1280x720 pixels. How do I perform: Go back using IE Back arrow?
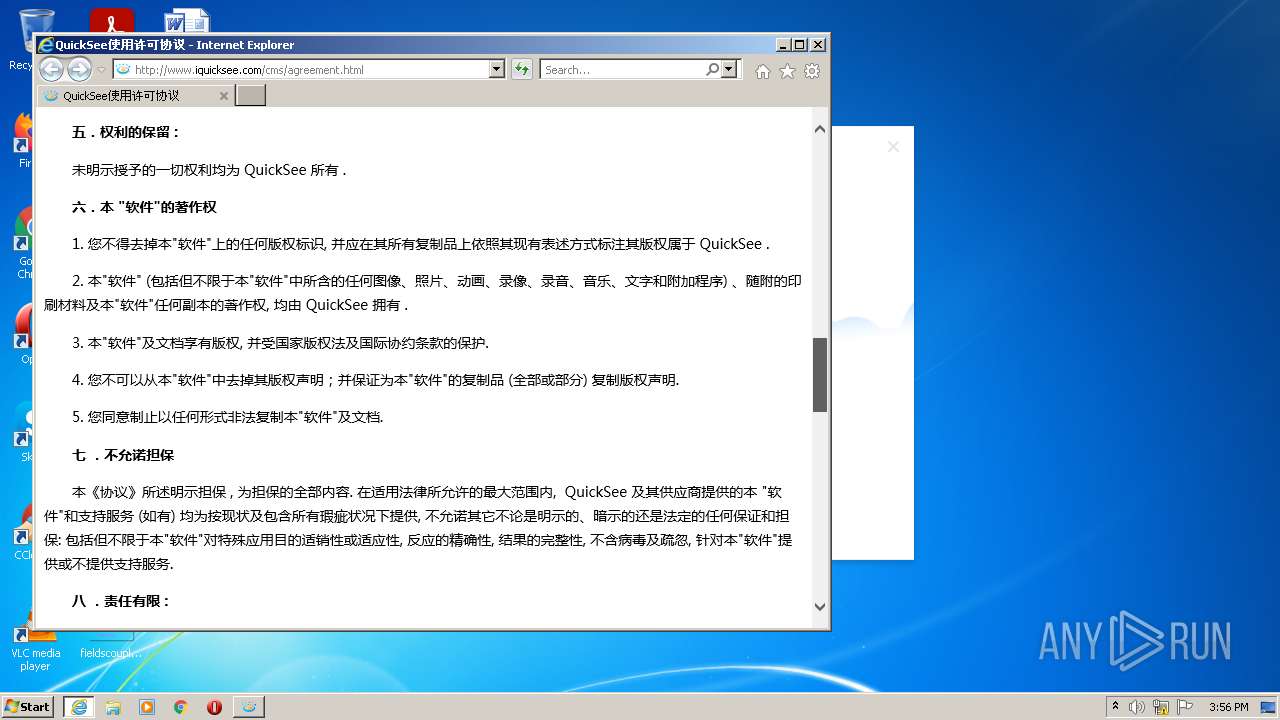[x=51, y=69]
